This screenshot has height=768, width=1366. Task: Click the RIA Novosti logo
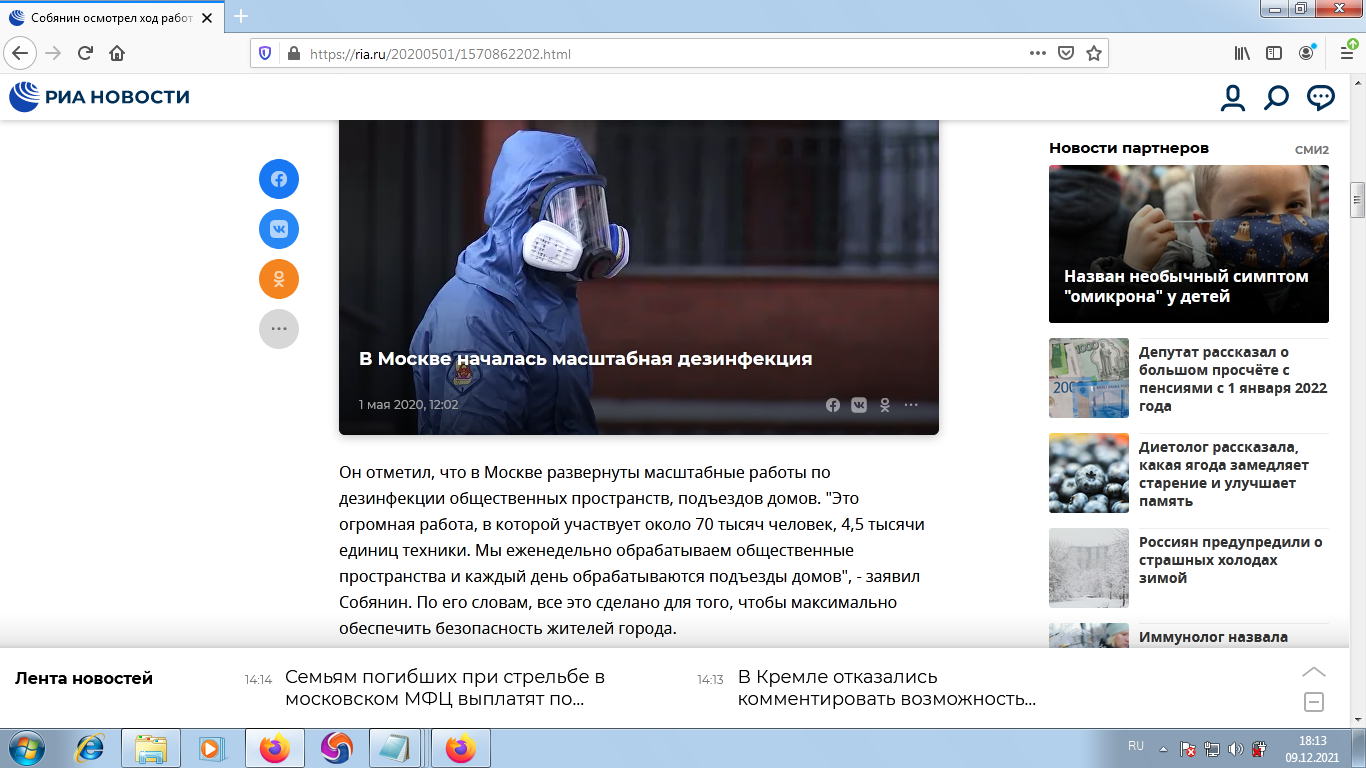[x=100, y=97]
